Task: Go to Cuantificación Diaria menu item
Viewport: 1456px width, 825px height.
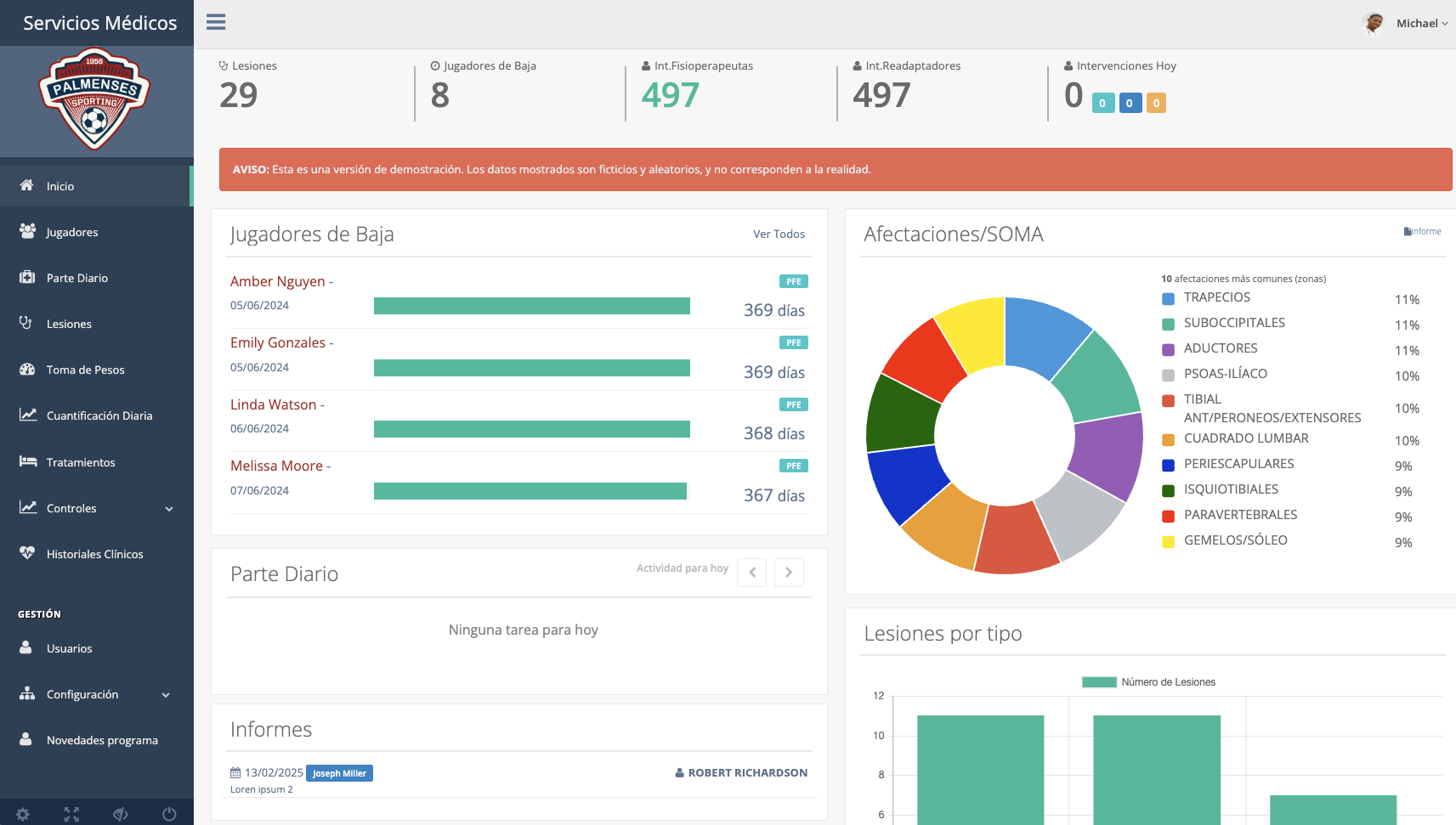Action: 99,415
